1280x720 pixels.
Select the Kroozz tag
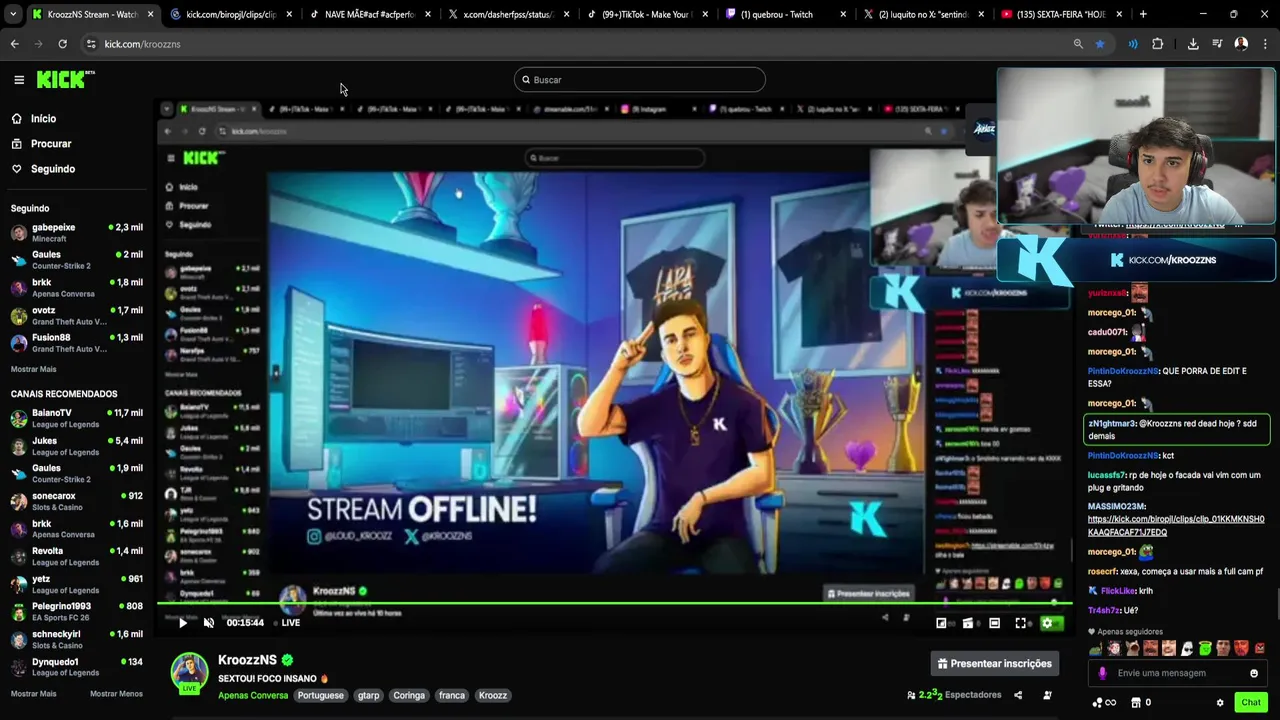492,696
